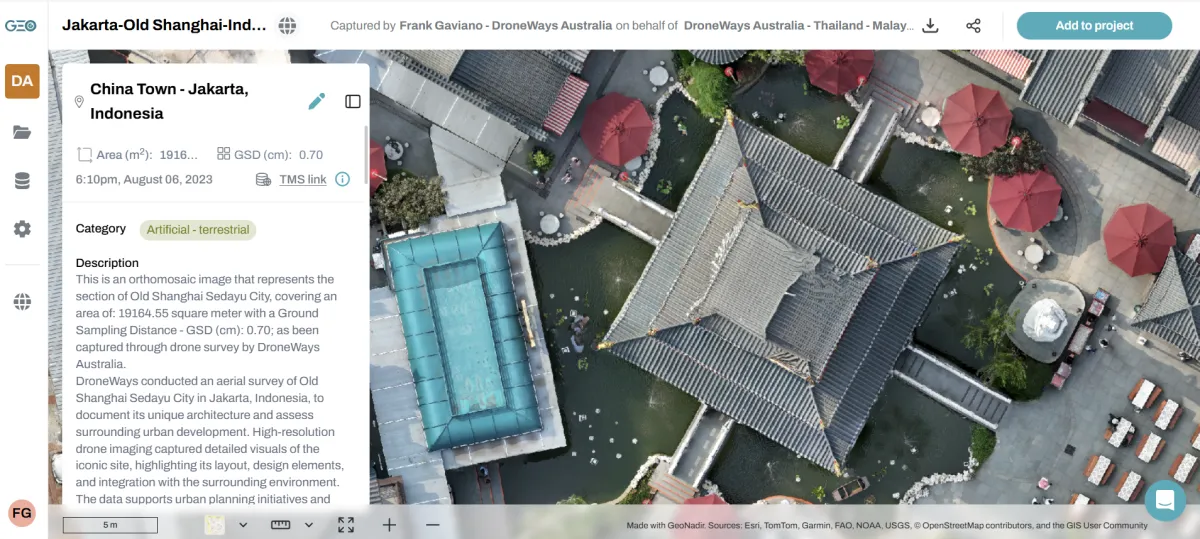Zoom in with the plus button
Image resolution: width=1200 pixels, height=539 pixels.
[389, 524]
